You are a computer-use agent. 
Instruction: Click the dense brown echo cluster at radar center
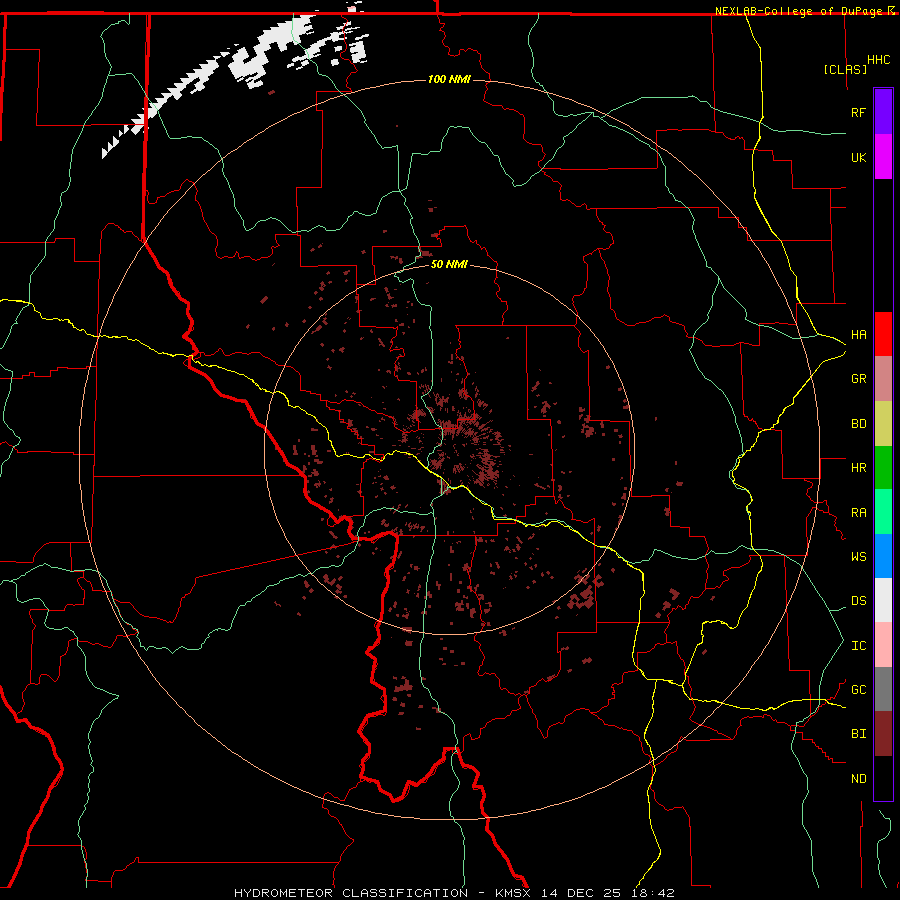coord(465,442)
